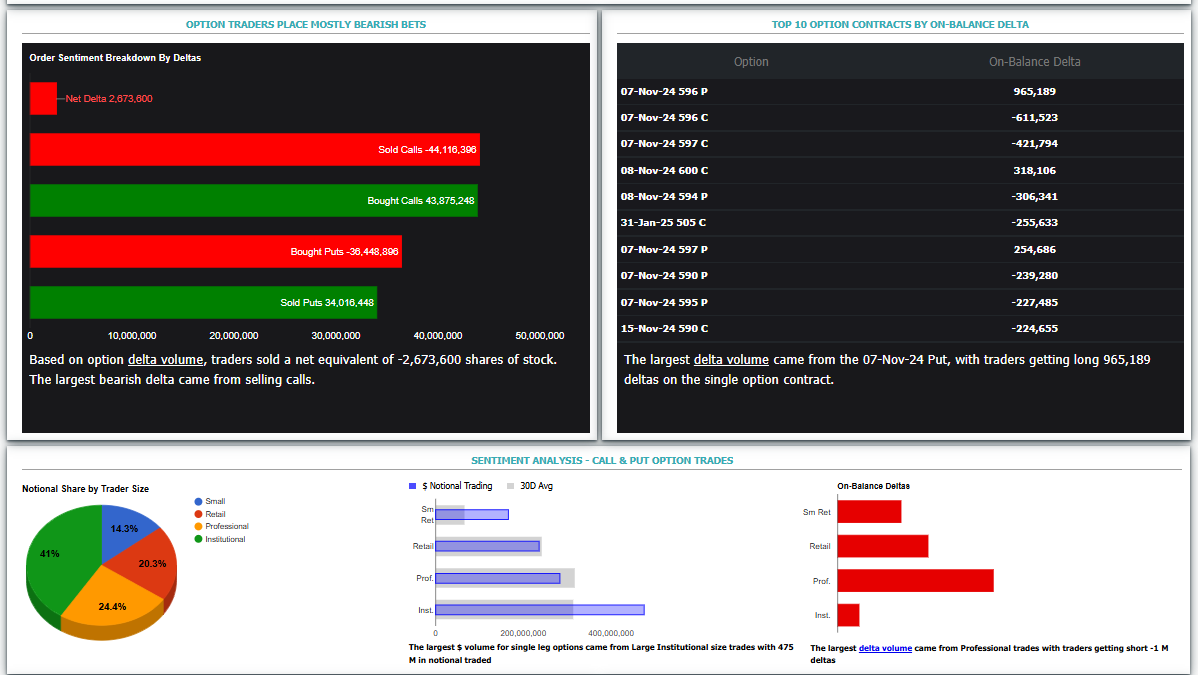This screenshot has height=675, width=1198.
Task: Click the Retail notional trading bar
Action: point(487,546)
